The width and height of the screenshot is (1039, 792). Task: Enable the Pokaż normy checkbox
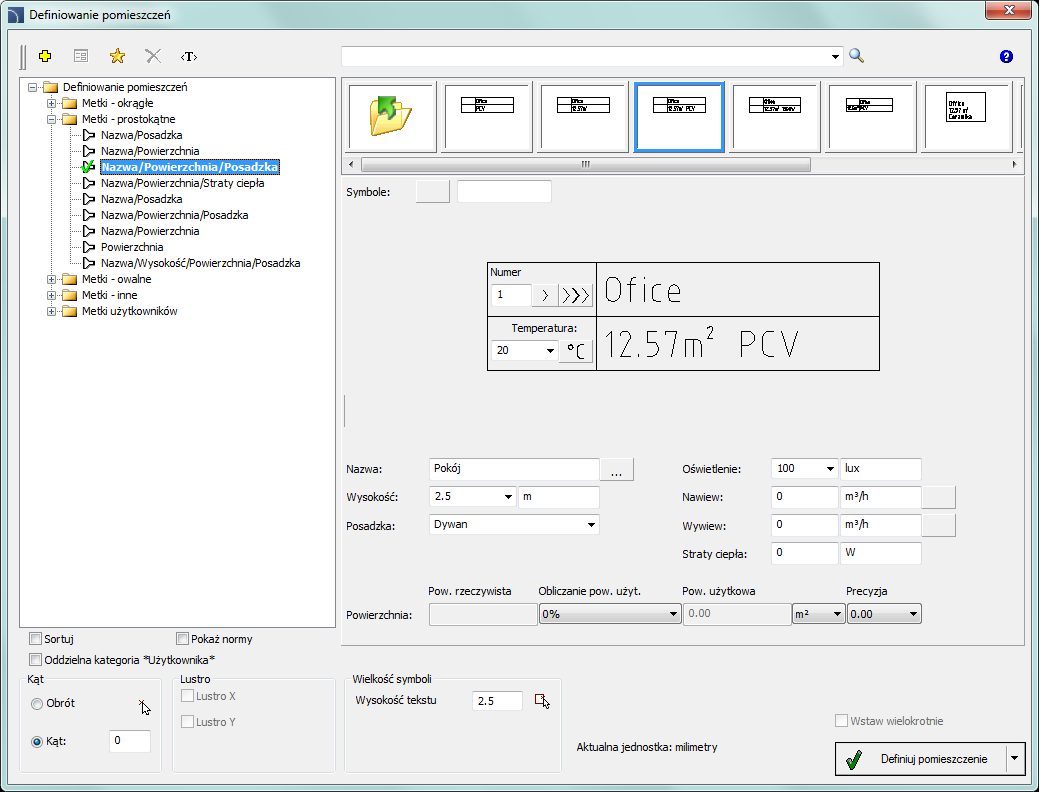182,639
